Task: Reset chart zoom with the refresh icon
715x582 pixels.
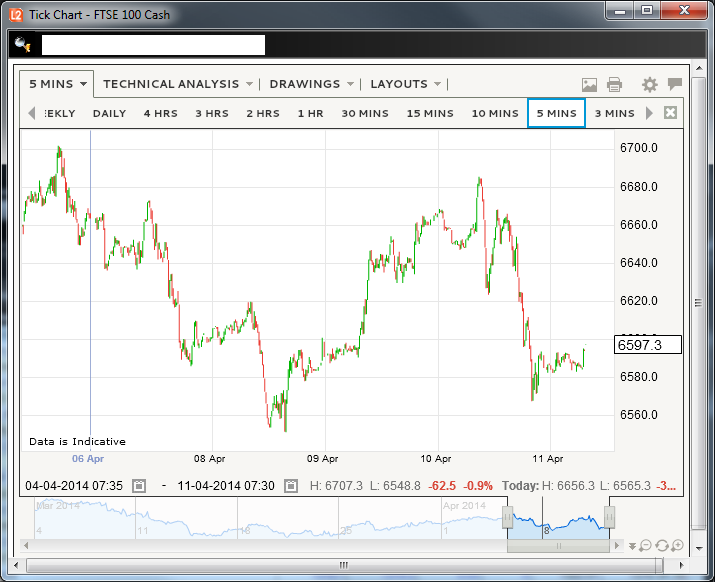Action: (x=662, y=545)
